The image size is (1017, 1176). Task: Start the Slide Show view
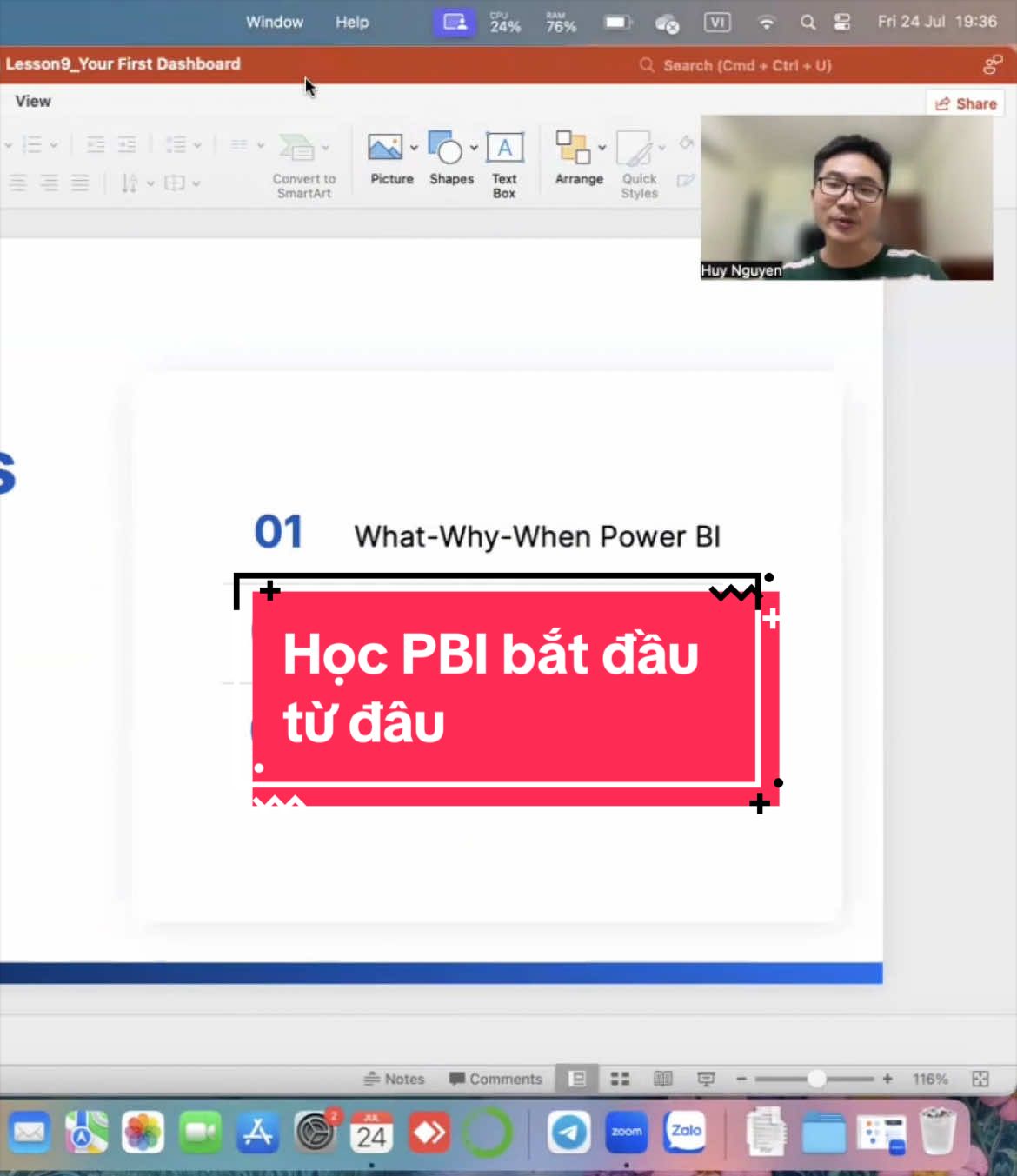(x=706, y=1079)
